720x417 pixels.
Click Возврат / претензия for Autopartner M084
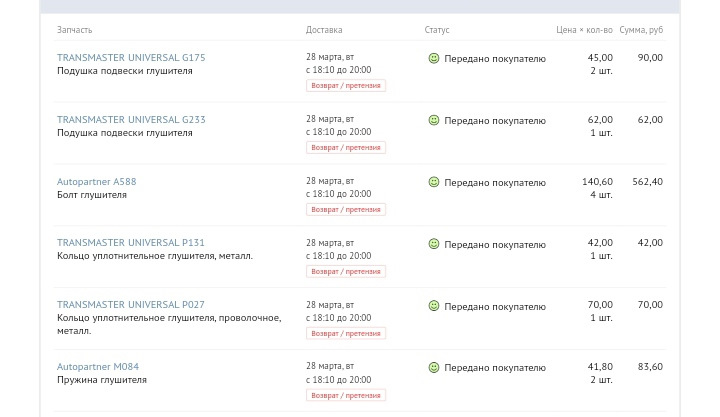346,395
